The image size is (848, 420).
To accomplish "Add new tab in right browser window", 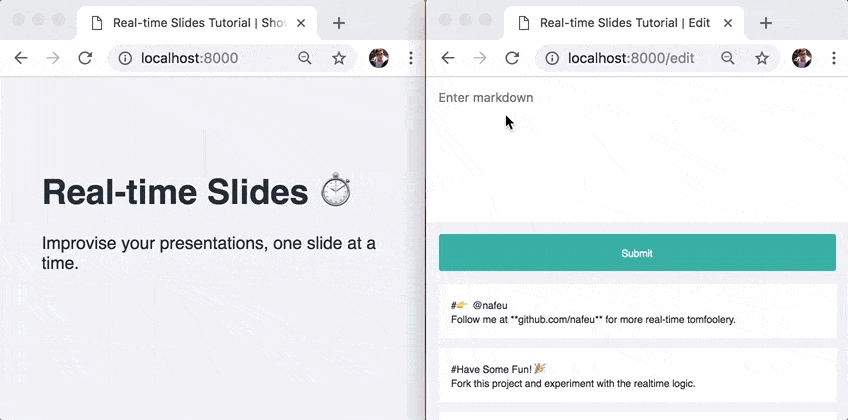I will 765,23.
